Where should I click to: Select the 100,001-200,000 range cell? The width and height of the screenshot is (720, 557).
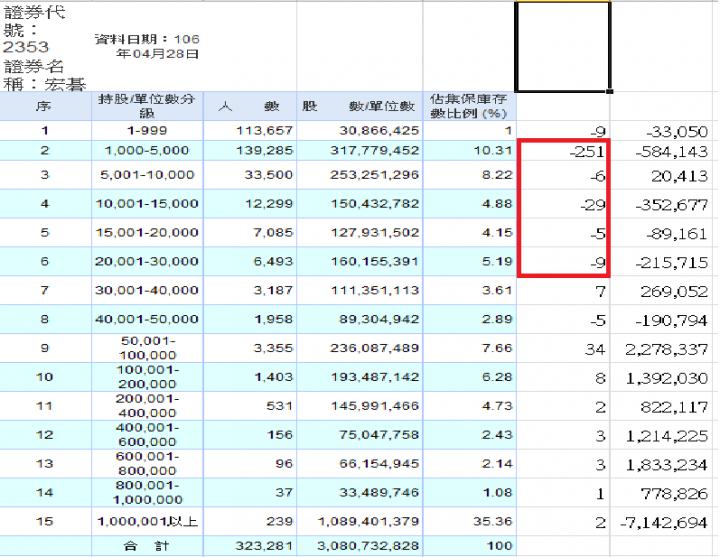[147, 377]
